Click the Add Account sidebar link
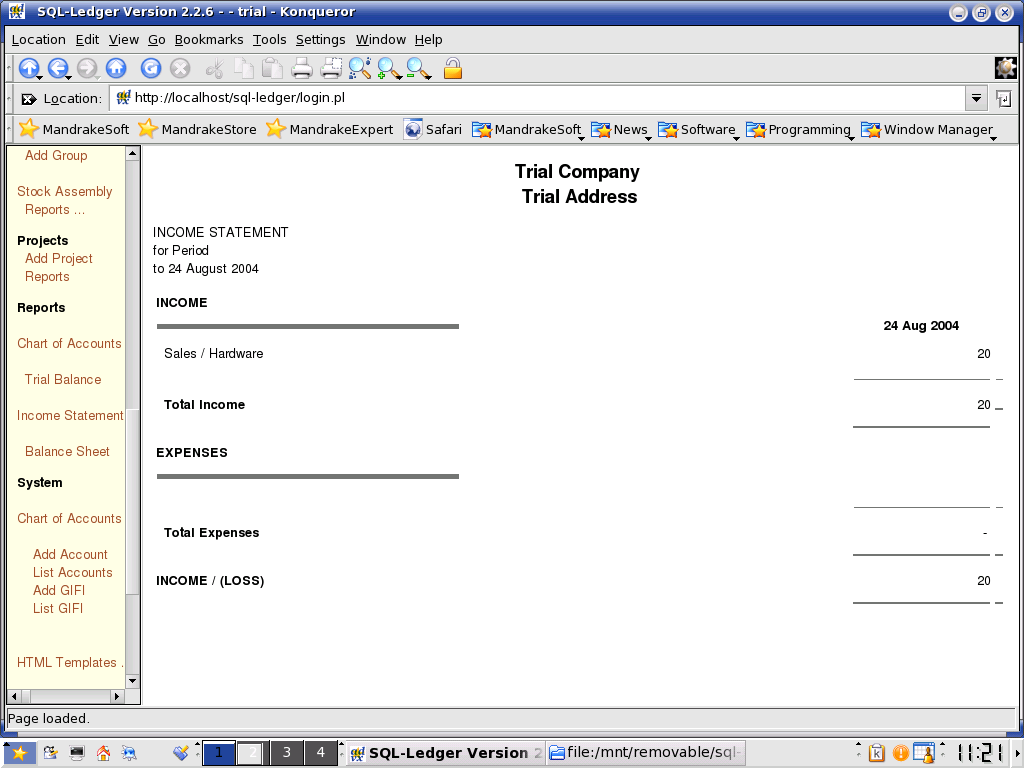1024x768 pixels. [70, 555]
